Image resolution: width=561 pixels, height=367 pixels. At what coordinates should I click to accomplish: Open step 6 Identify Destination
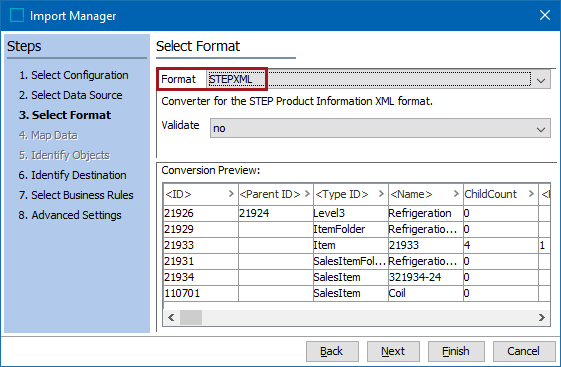[72, 175]
